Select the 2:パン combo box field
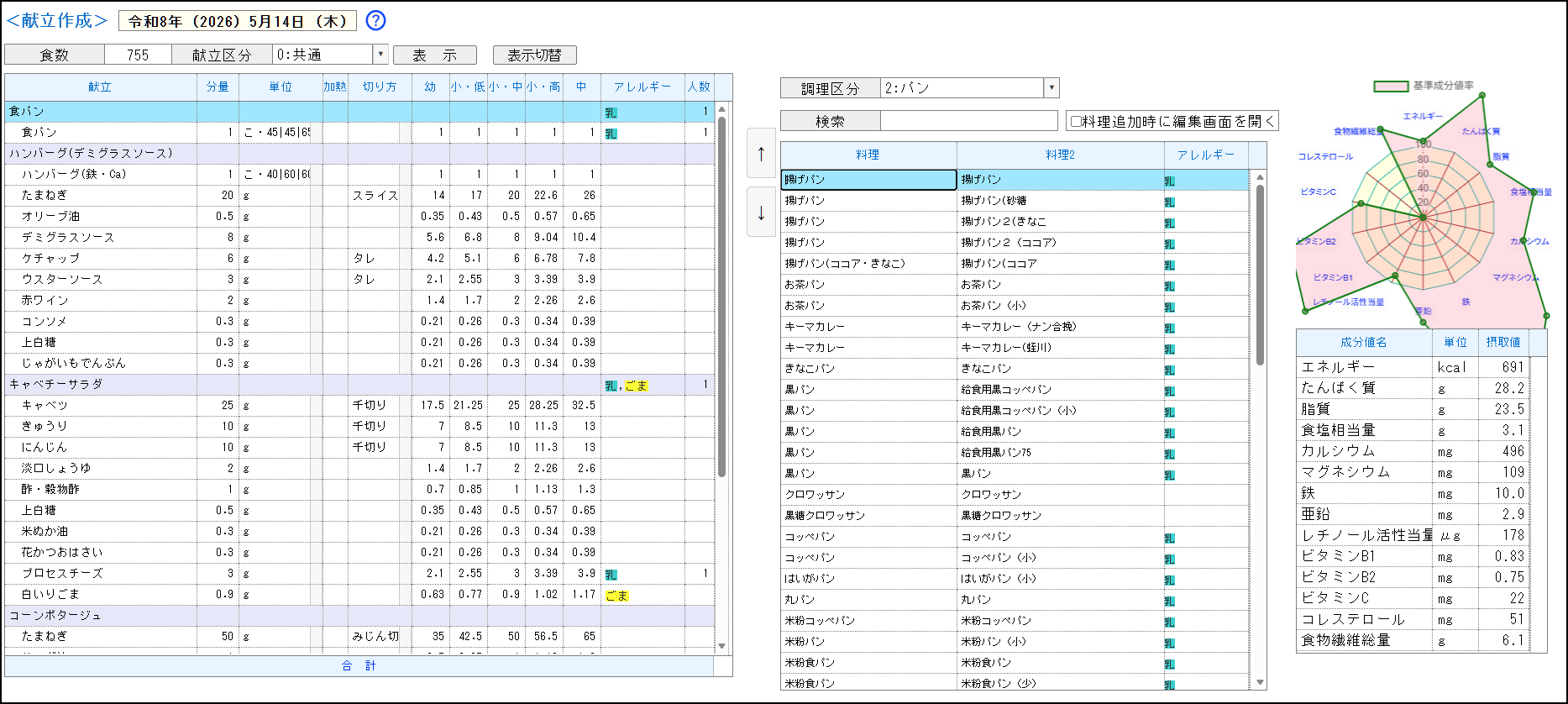This screenshot has height=704, width=1568. (x=962, y=88)
